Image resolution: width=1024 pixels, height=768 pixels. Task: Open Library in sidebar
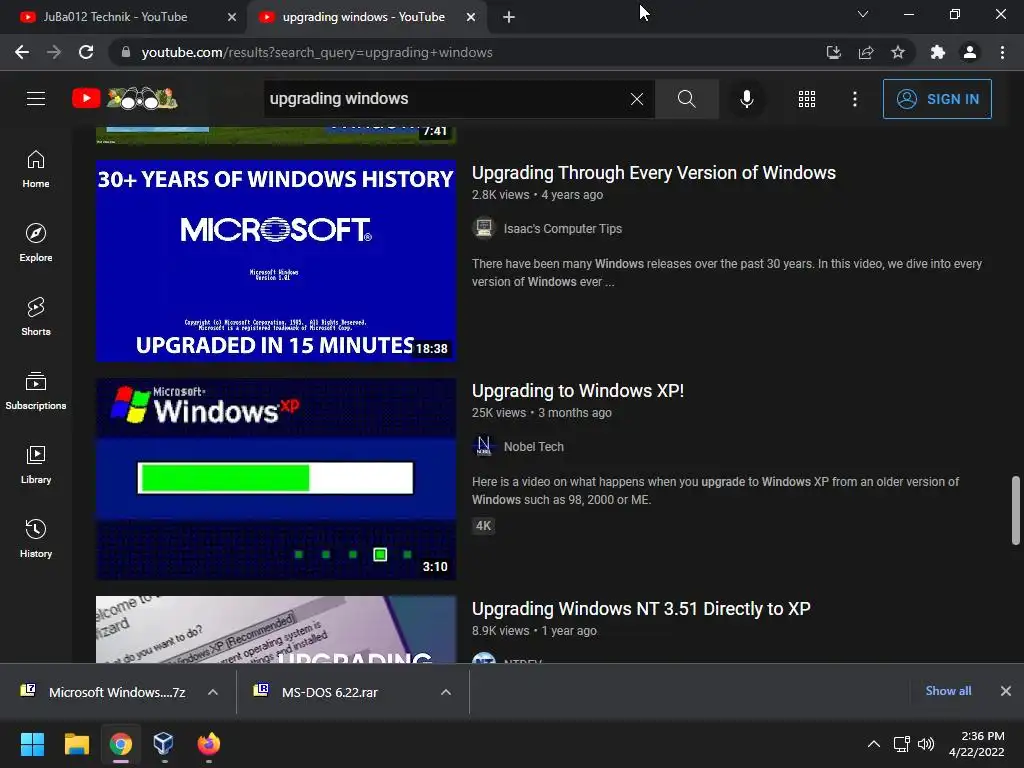pyautogui.click(x=36, y=465)
